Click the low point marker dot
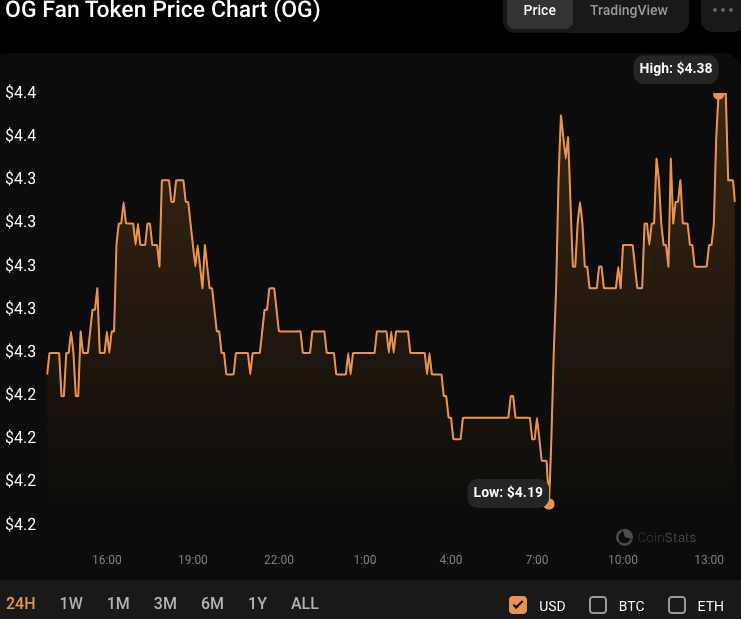Viewport: 741px width, 619px height. coord(549,504)
